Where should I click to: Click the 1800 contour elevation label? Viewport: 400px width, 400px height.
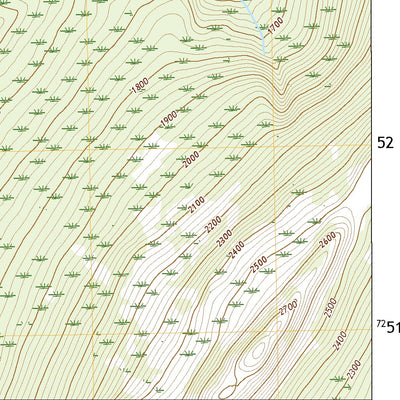coord(140,86)
